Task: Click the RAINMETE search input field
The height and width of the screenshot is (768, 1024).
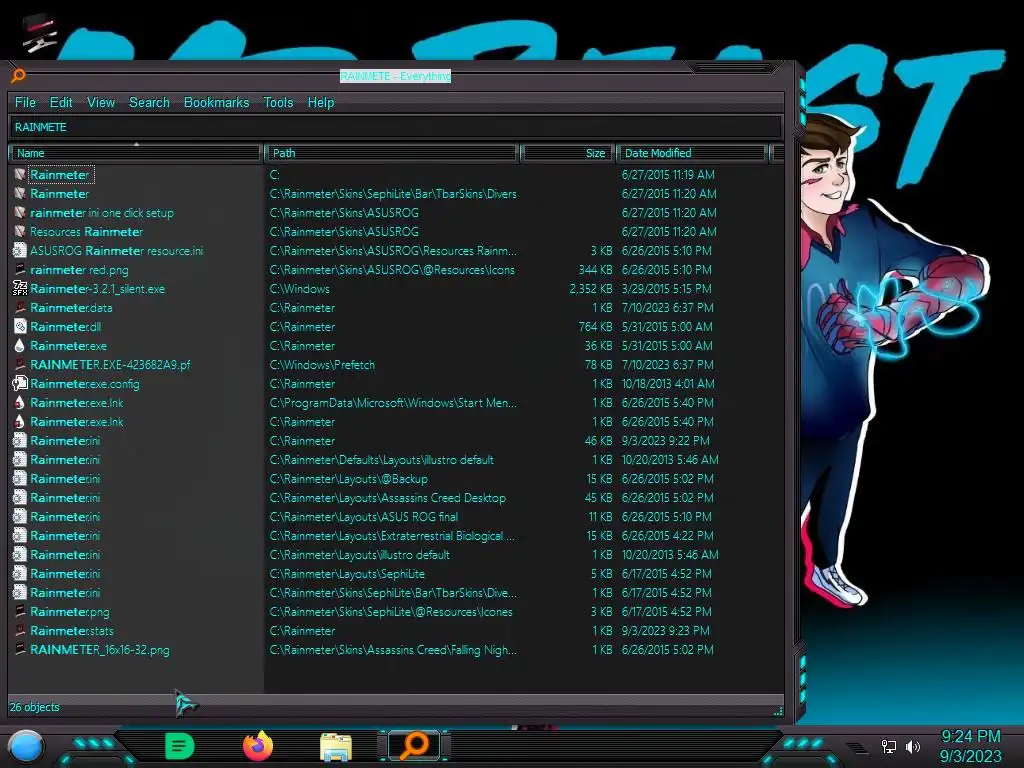Action: pos(395,127)
